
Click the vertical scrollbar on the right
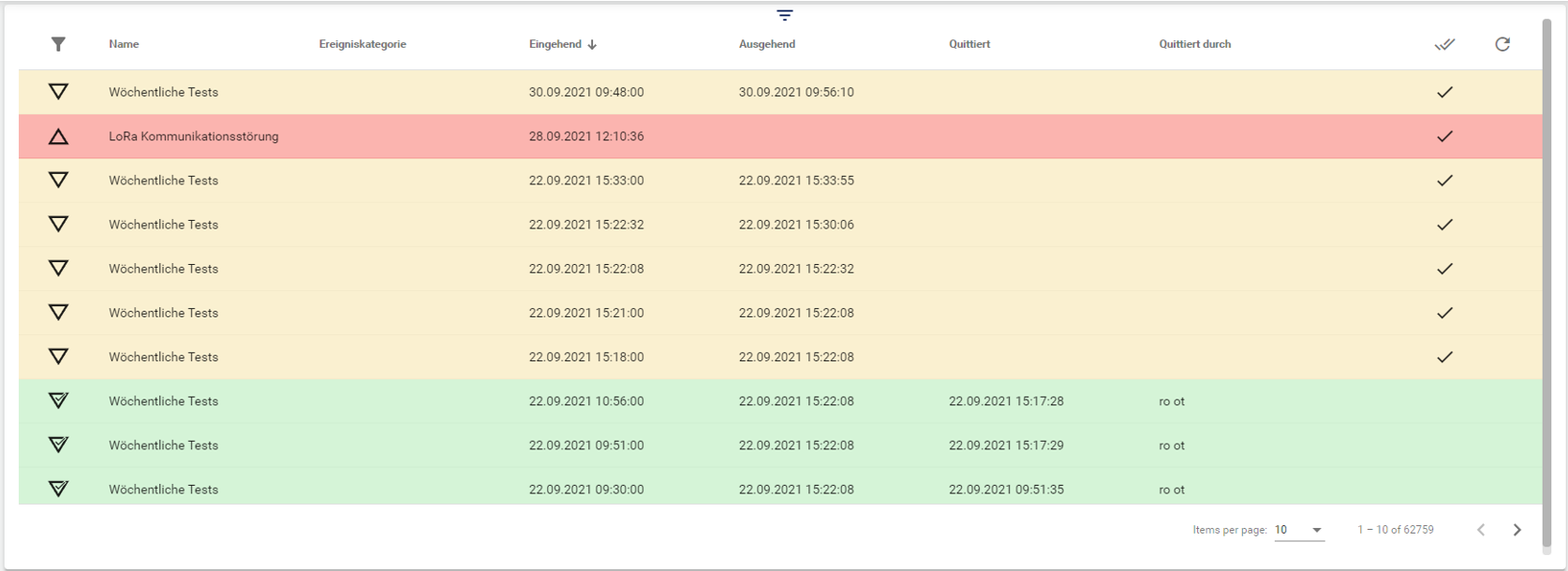(x=1547, y=281)
